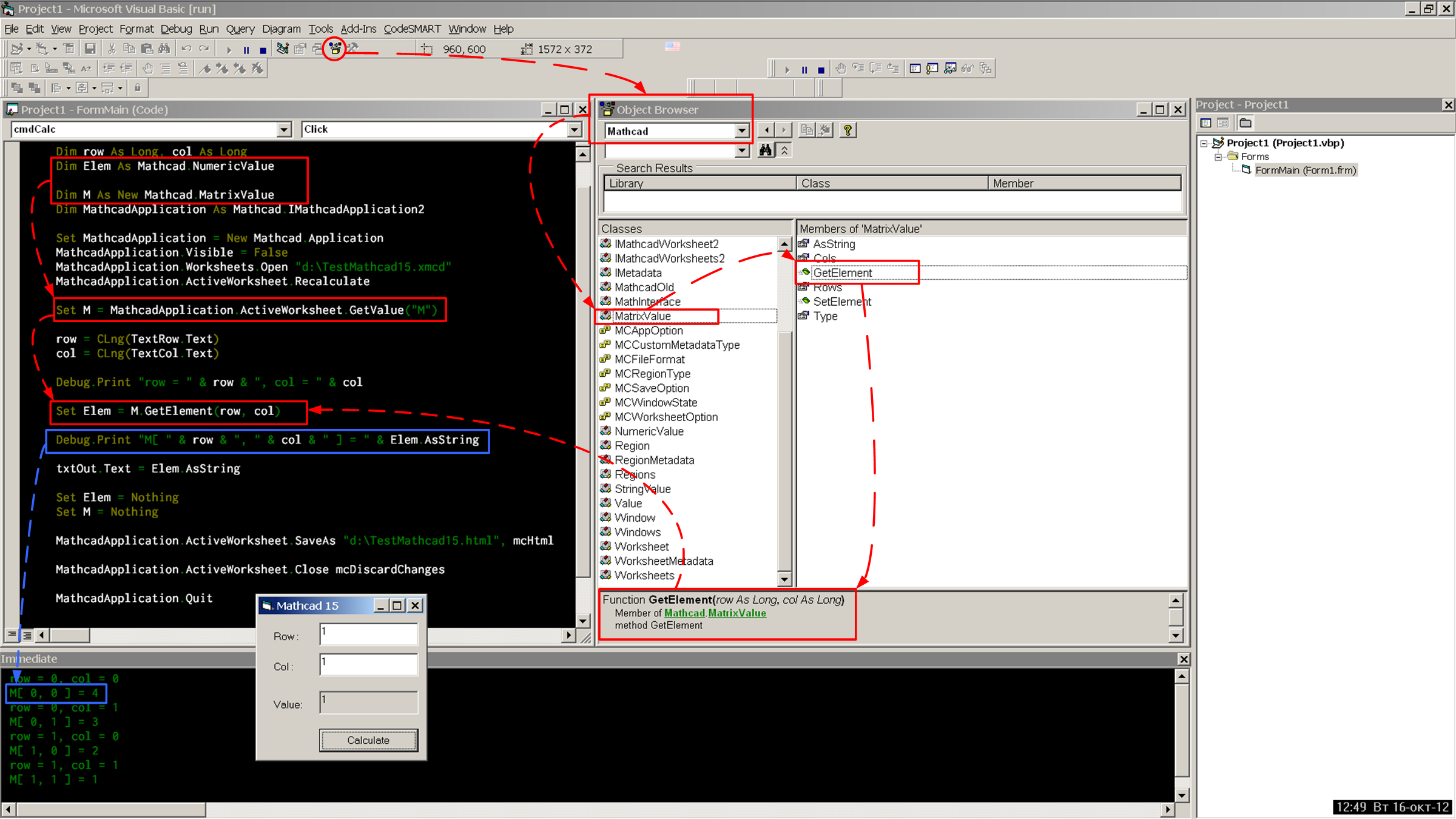The height and width of the screenshot is (819, 1456).
Task: Select SetElement in Members of MatrixValue
Action: [x=842, y=302]
